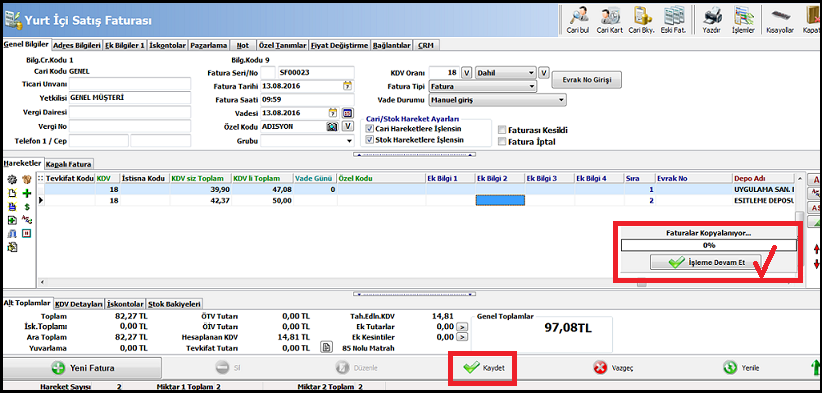Open the Cari bul search icon
This screenshot has width=822, height=393.
click(x=578, y=20)
